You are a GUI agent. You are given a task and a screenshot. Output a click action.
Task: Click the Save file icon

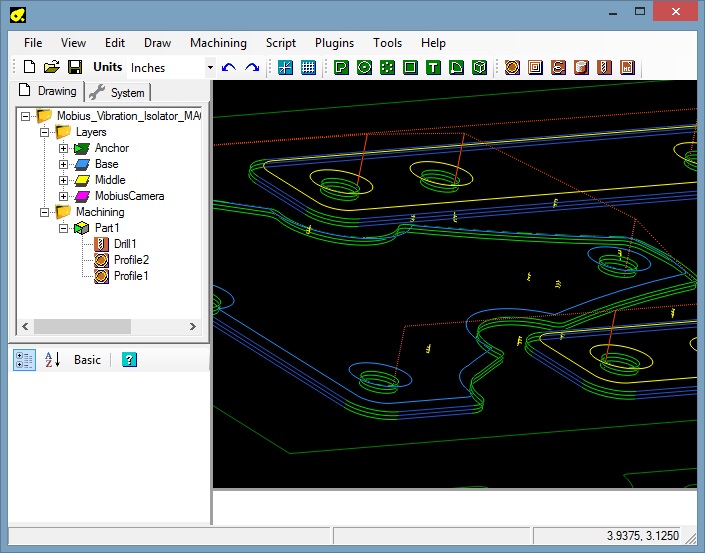click(x=74, y=68)
